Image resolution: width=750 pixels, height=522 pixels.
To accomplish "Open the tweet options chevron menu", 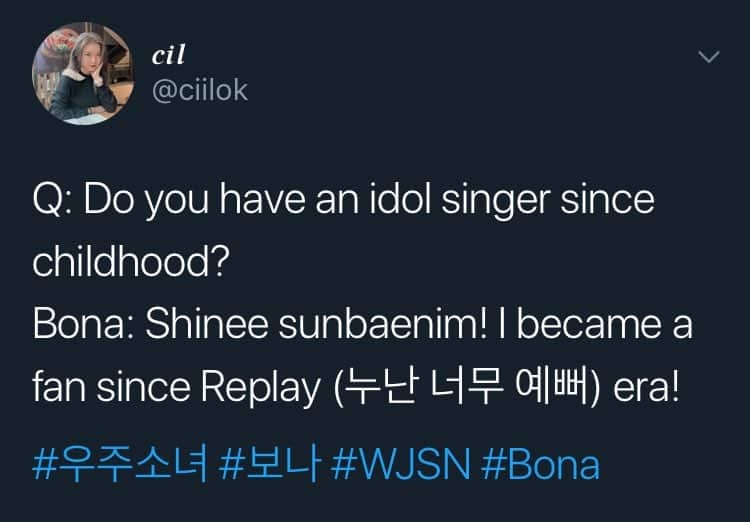I will tap(708, 59).
